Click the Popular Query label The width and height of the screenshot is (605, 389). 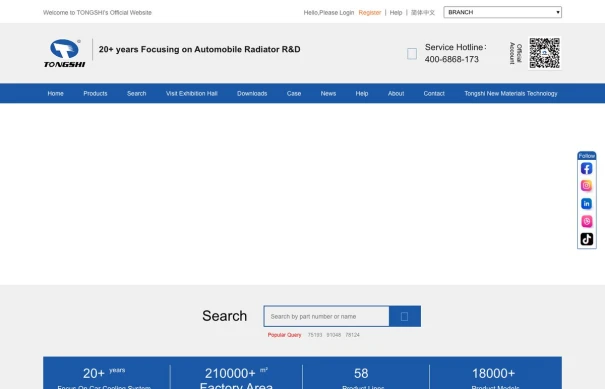284,335
